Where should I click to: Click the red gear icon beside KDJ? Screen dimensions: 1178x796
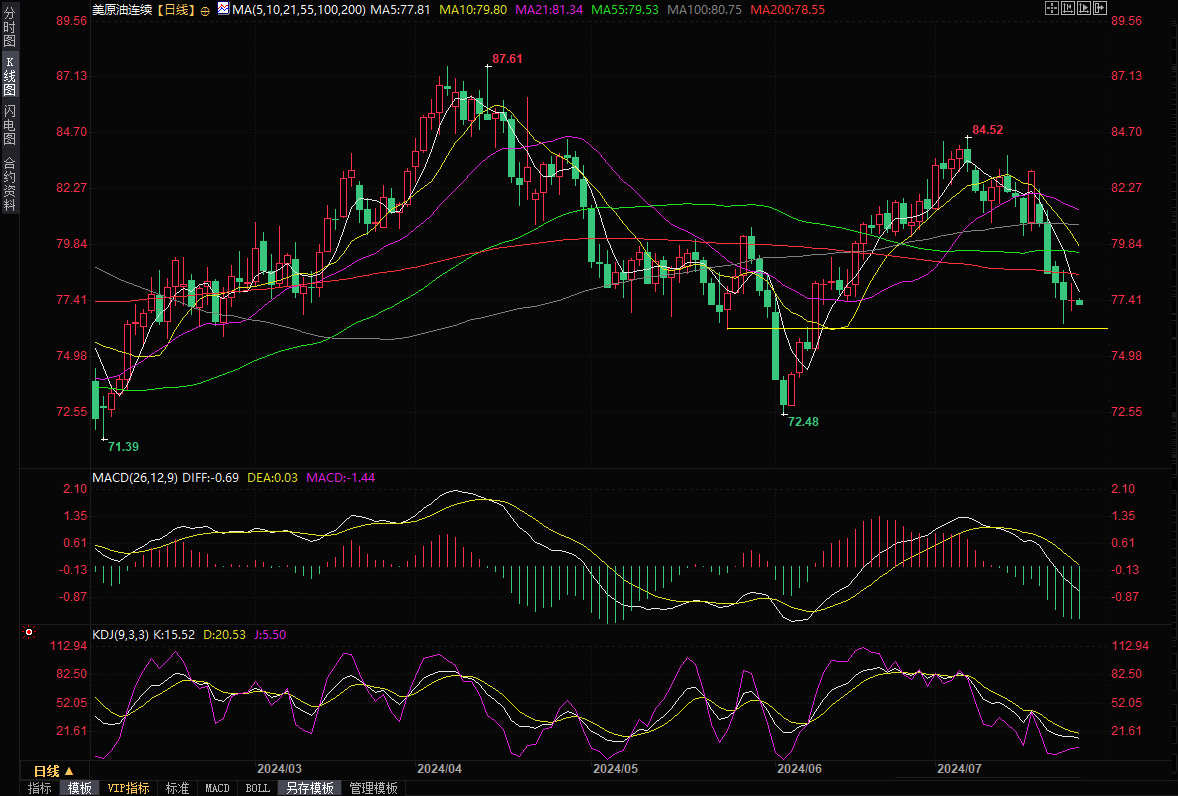28,633
